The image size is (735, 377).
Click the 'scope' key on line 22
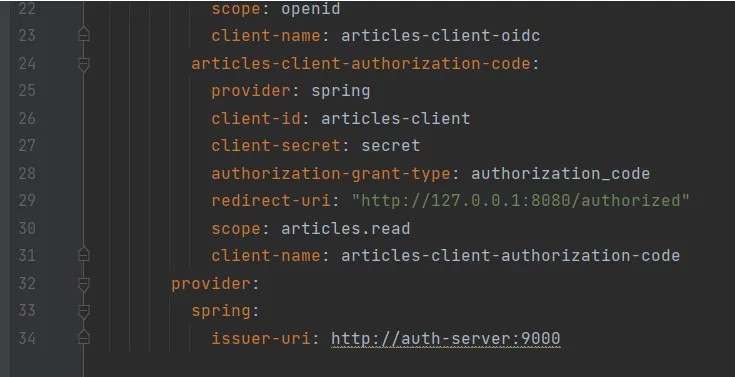pos(236,9)
